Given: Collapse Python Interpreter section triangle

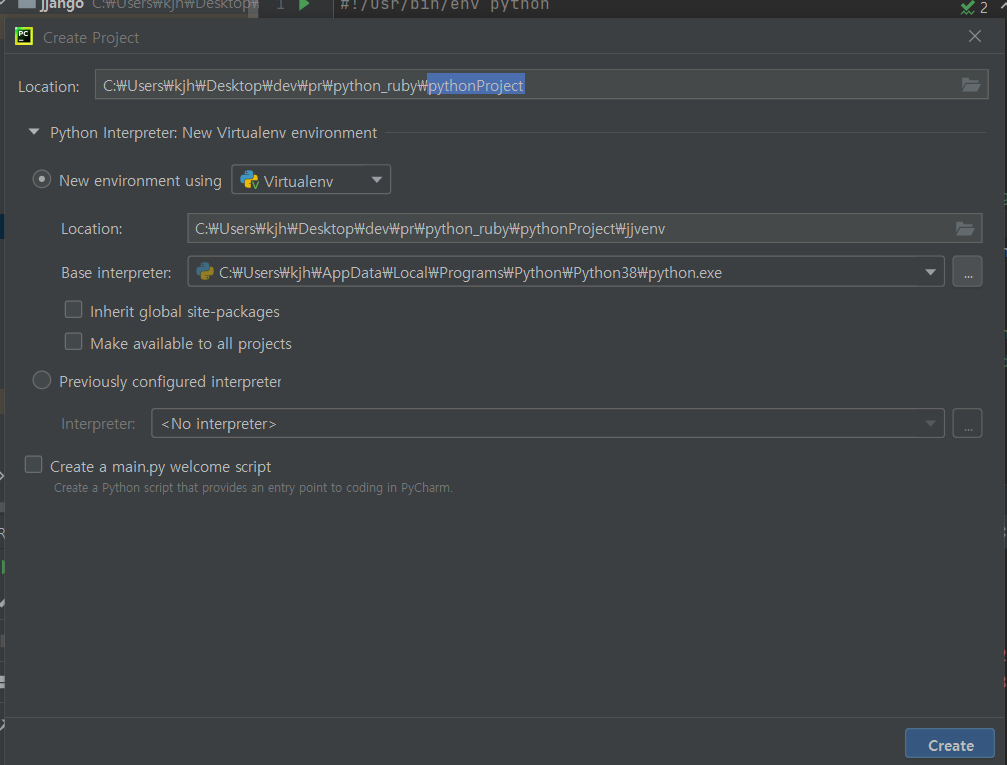Looking at the screenshot, I should pyautogui.click(x=34, y=132).
